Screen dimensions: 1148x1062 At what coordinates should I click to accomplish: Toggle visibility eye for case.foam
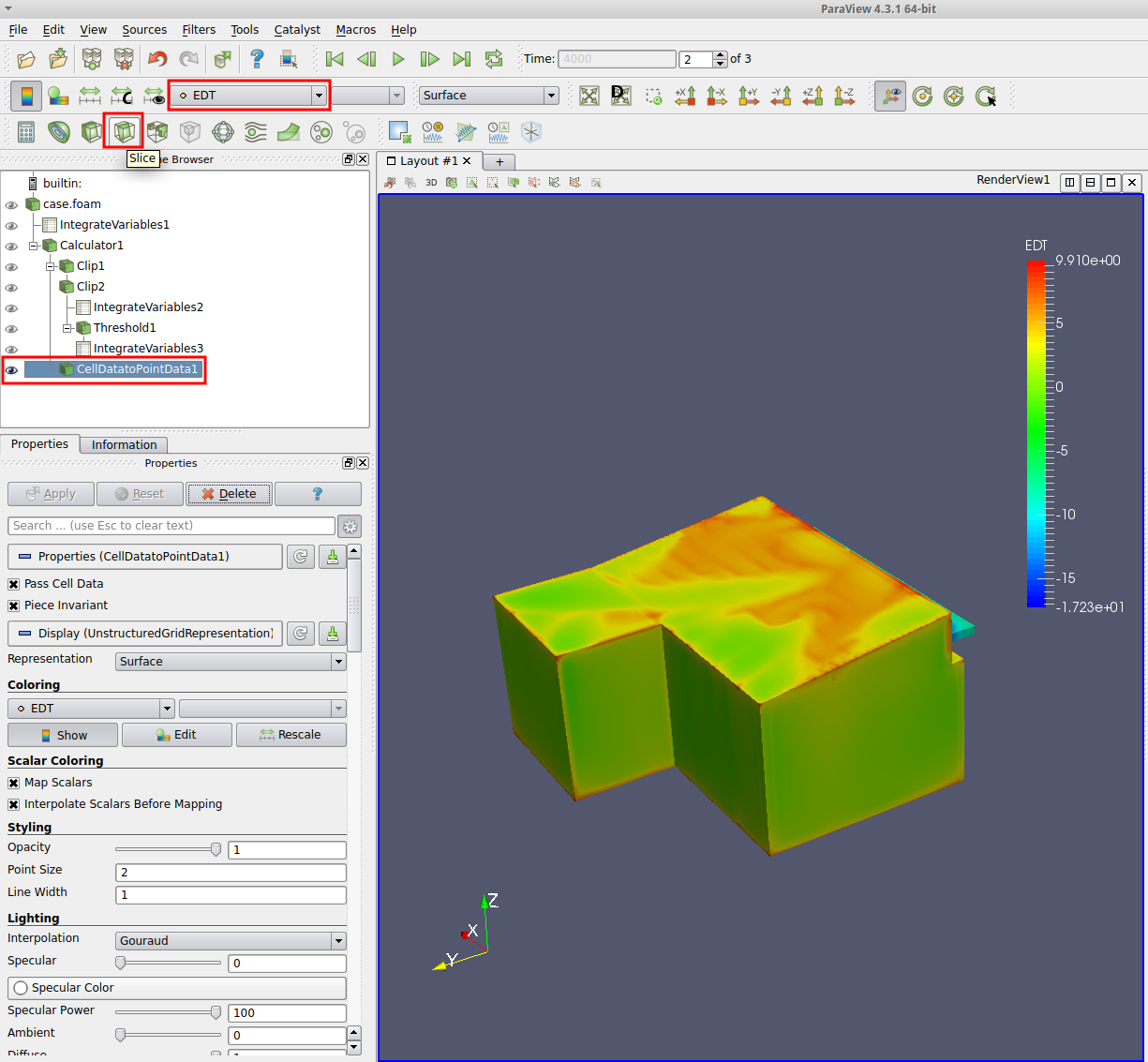pos(11,204)
